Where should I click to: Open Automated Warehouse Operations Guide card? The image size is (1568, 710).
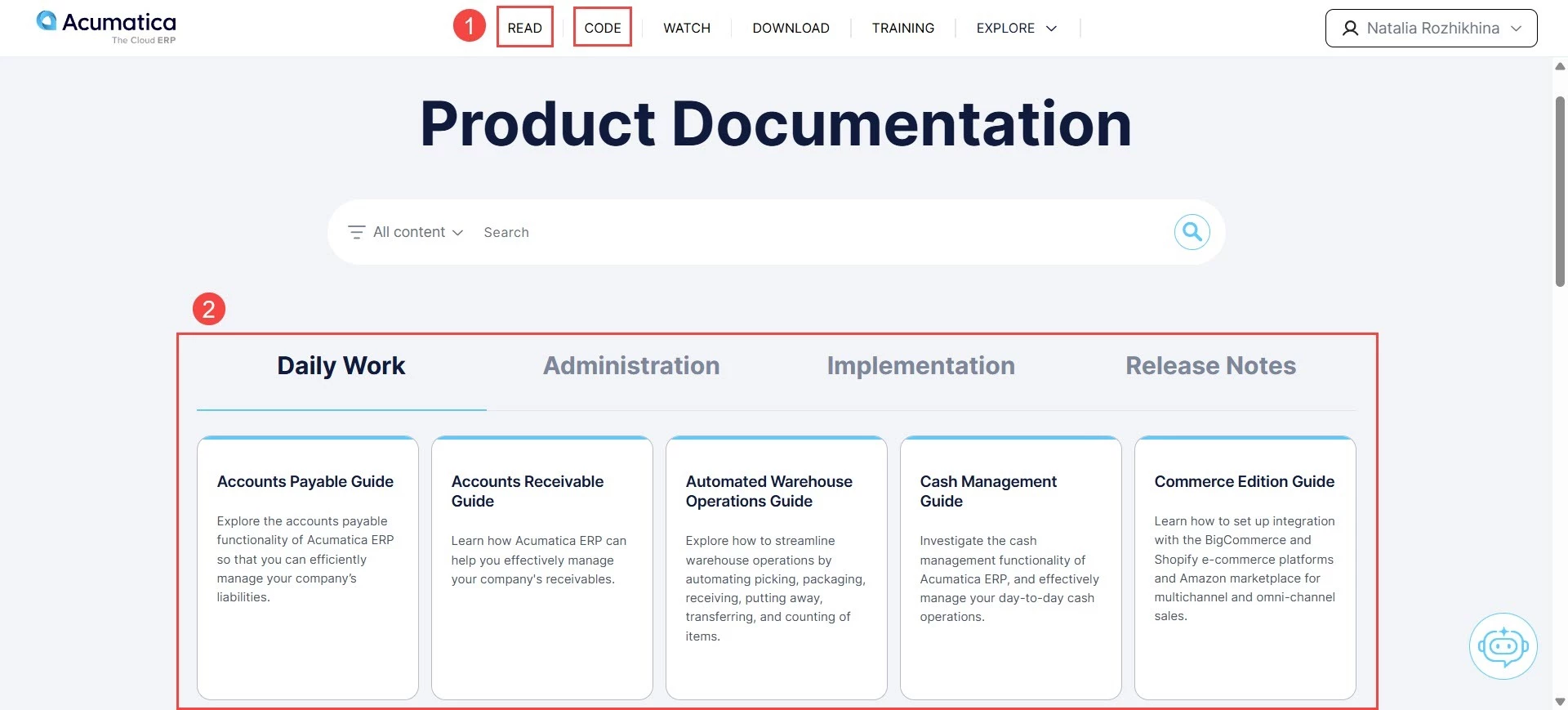(777, 568)
